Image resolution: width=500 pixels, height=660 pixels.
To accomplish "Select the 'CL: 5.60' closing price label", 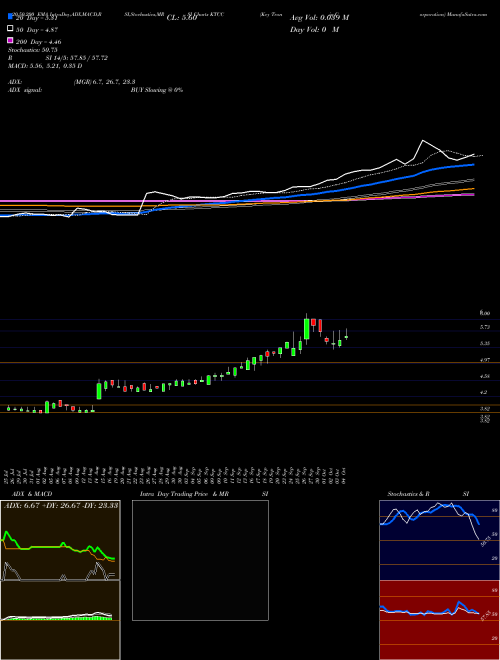I will pos(182,18).
